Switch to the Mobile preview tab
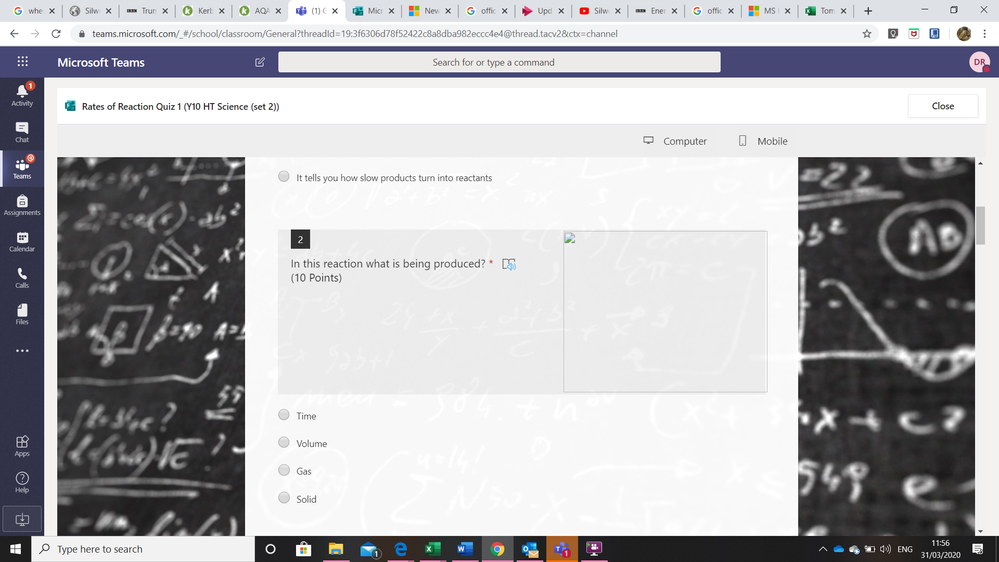This screenshot has height=562, width=999. tap(763, 141)
